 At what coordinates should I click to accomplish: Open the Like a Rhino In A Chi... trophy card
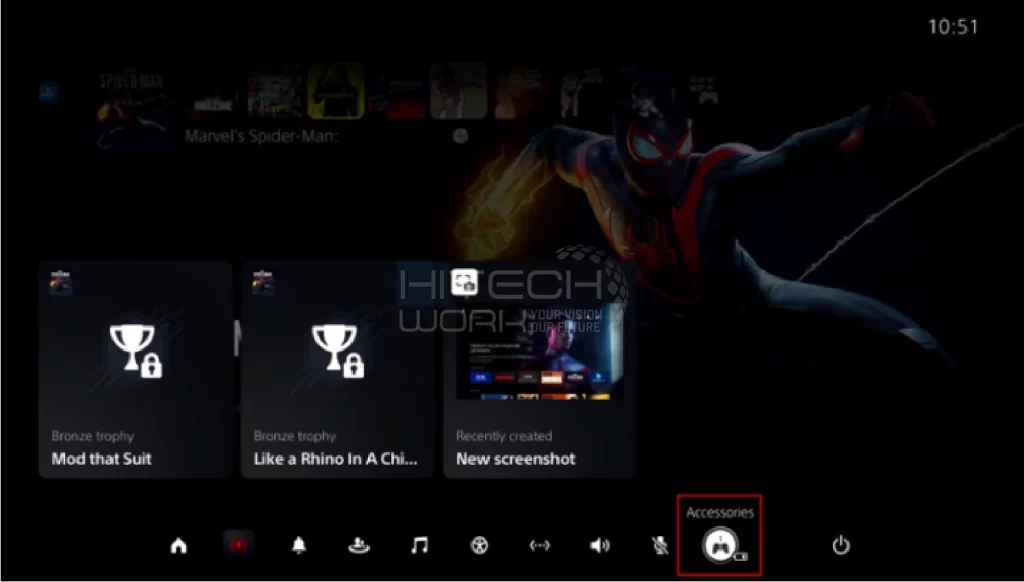pos(338,370)
